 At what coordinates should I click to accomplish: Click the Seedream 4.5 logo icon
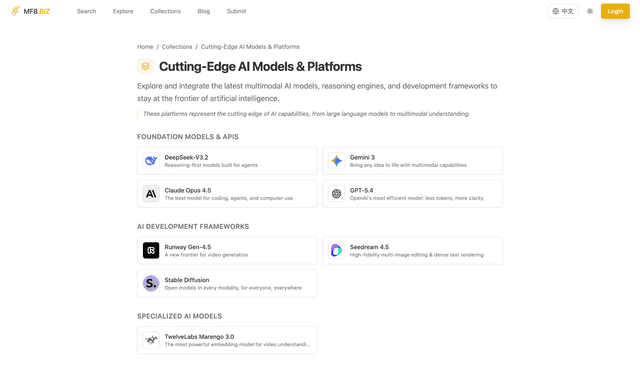click(336, 251)
